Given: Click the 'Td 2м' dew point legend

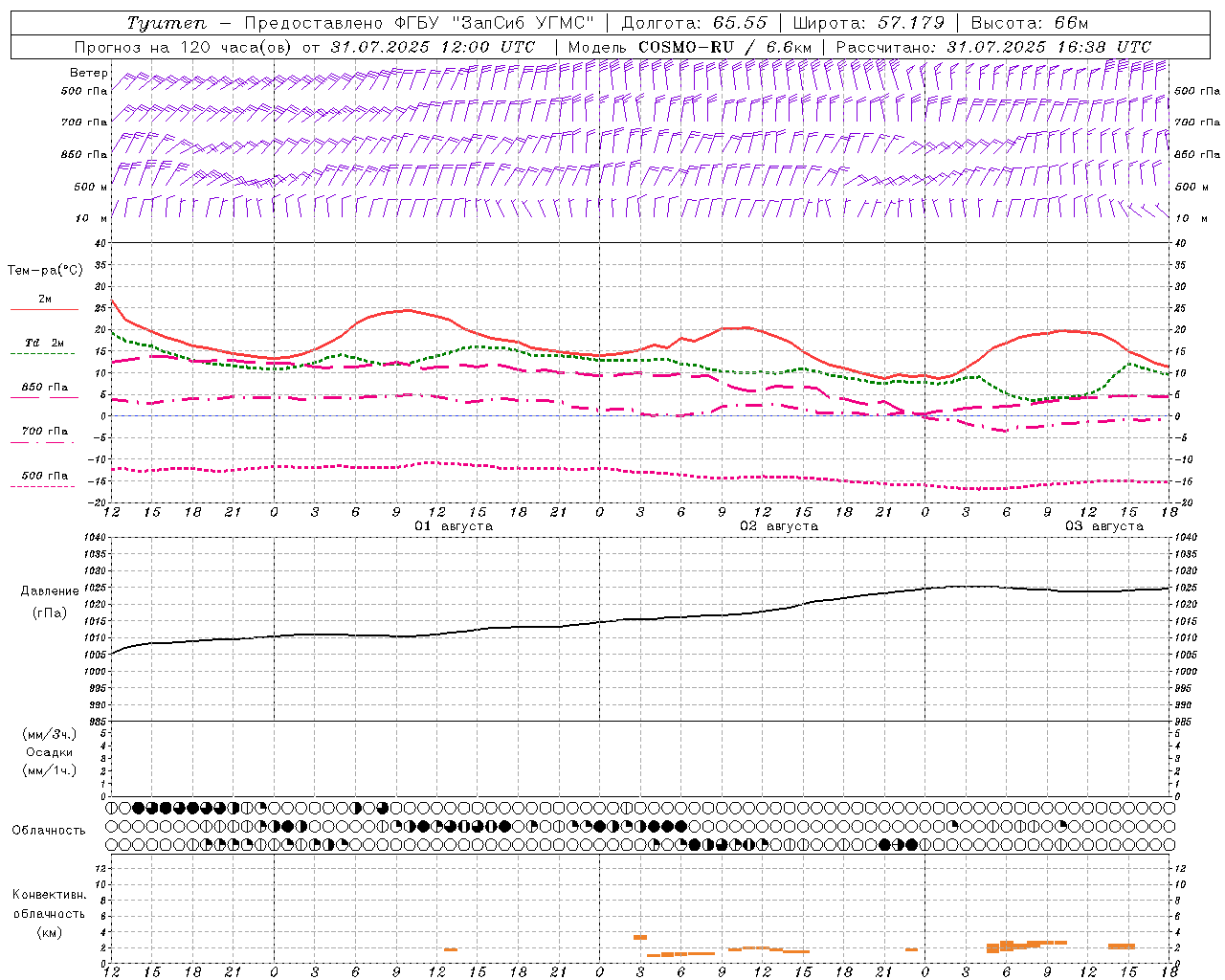Looking at the screenshot, I should (45, 343).
